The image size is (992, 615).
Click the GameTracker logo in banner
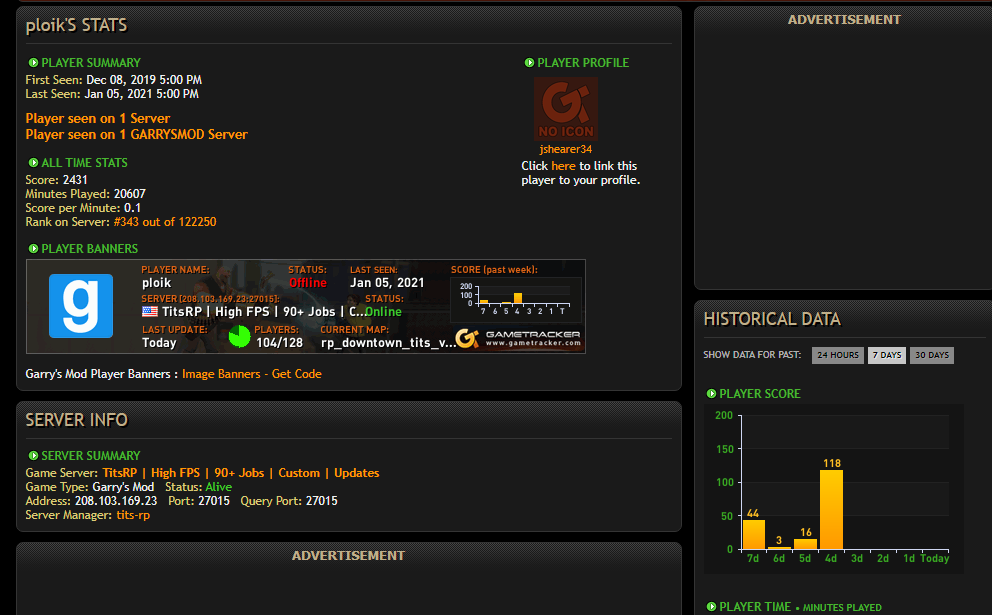coord(518,339)
